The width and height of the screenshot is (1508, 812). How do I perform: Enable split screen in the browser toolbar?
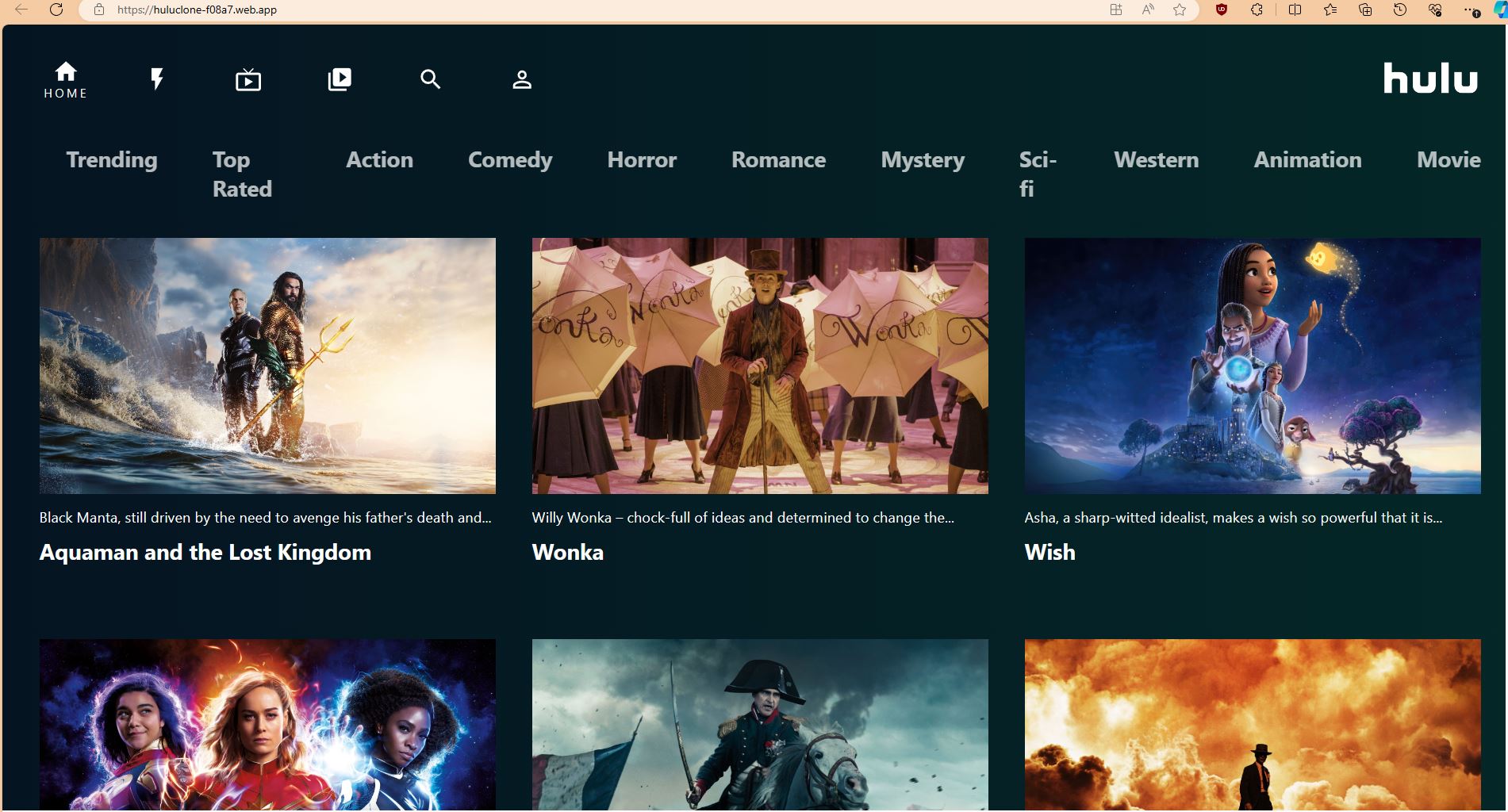(1295, 10)
